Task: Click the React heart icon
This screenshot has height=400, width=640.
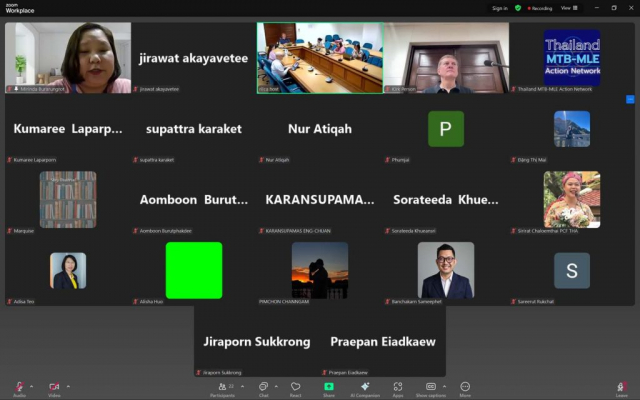Action: (x=296, y=386)
